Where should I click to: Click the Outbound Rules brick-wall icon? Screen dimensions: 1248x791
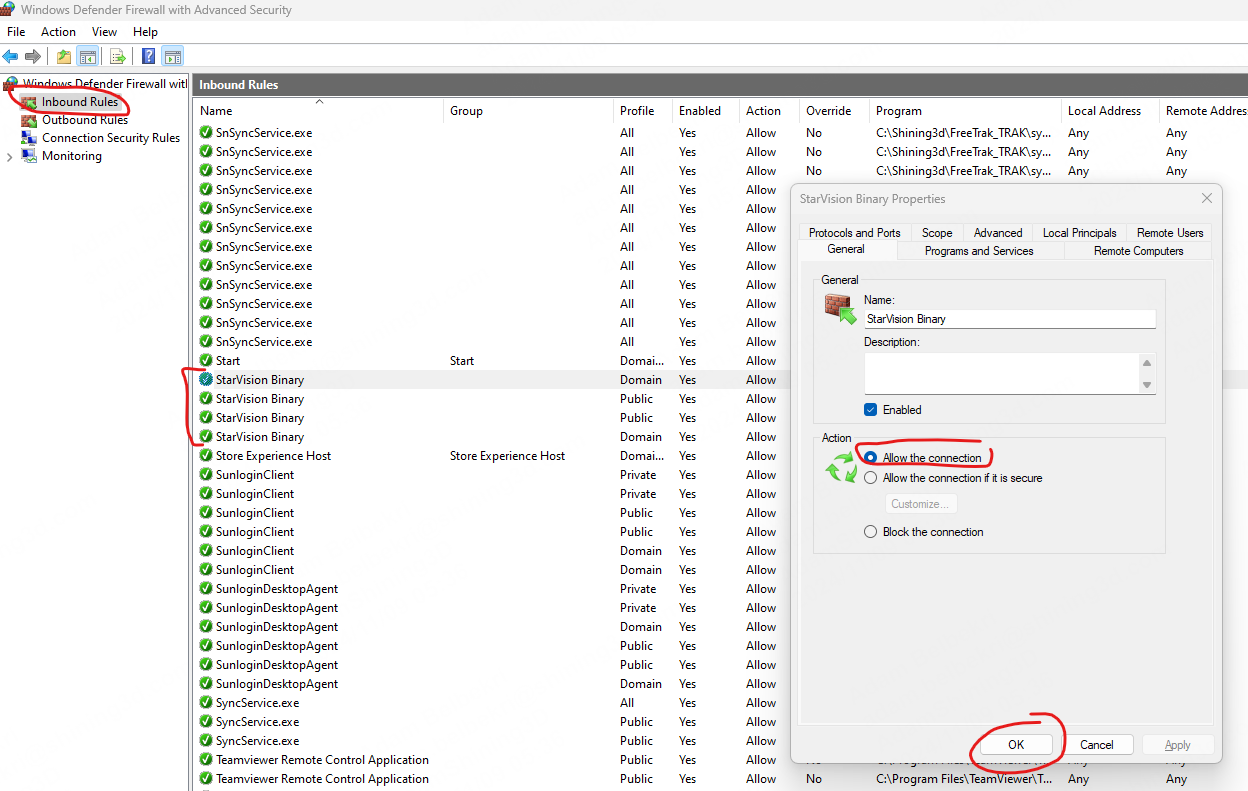[29, 120]
